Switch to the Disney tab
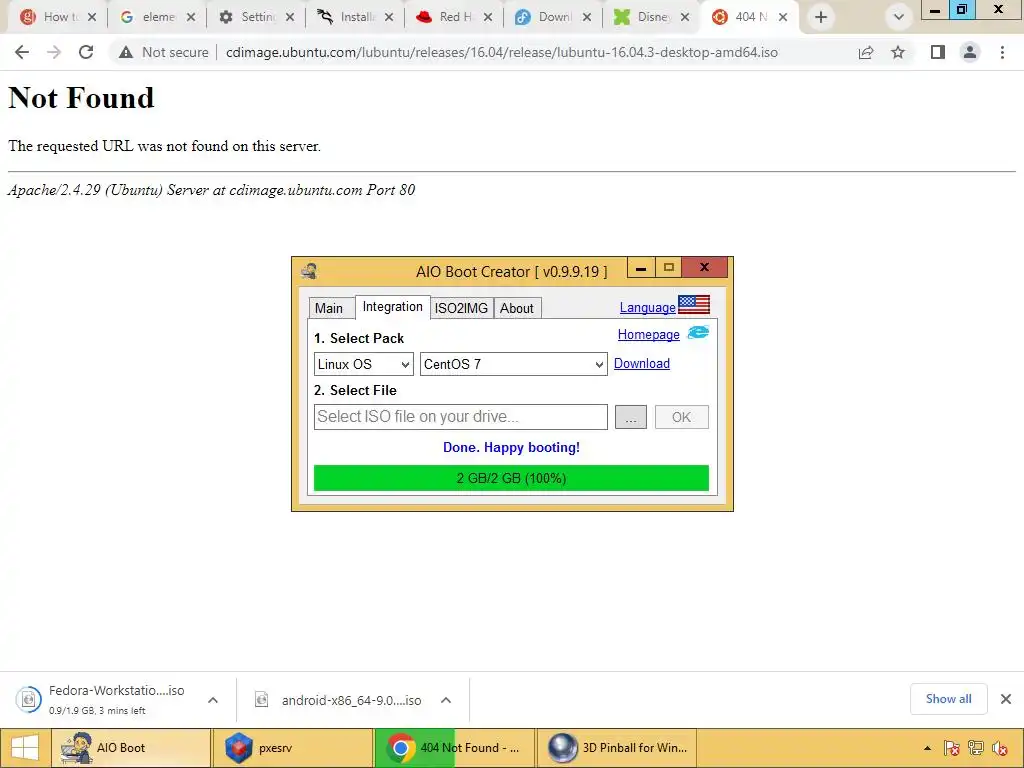The height and width of the screenshot is (768, 1024). click(x=650, y=17)
